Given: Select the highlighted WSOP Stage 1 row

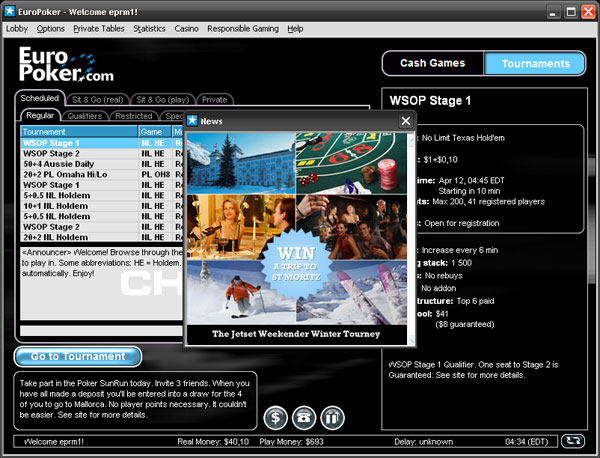Looking at the screenshot, I should (x=101, y=143).
